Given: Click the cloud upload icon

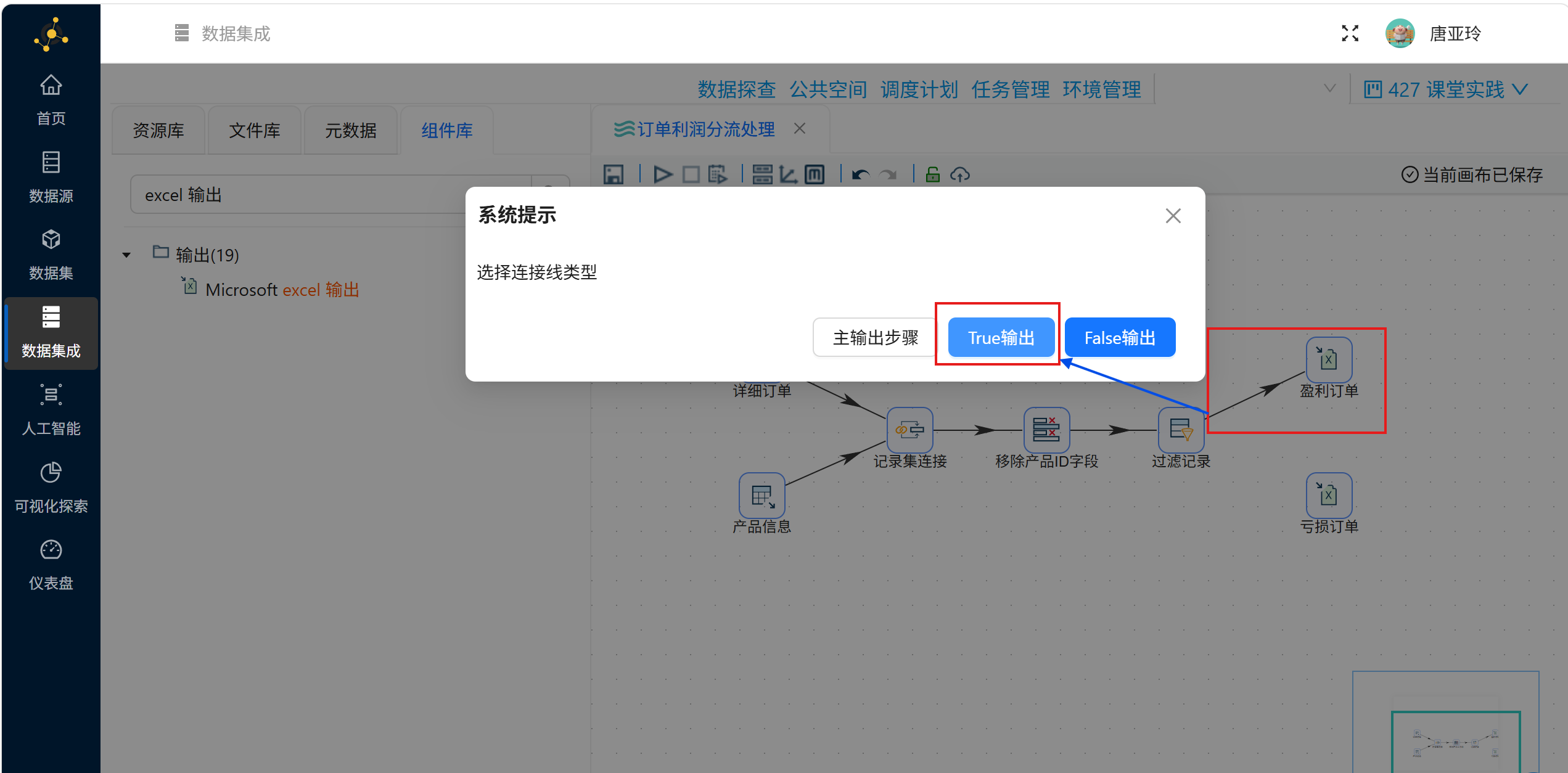Looking at the screenshot, I should point(959,175).
